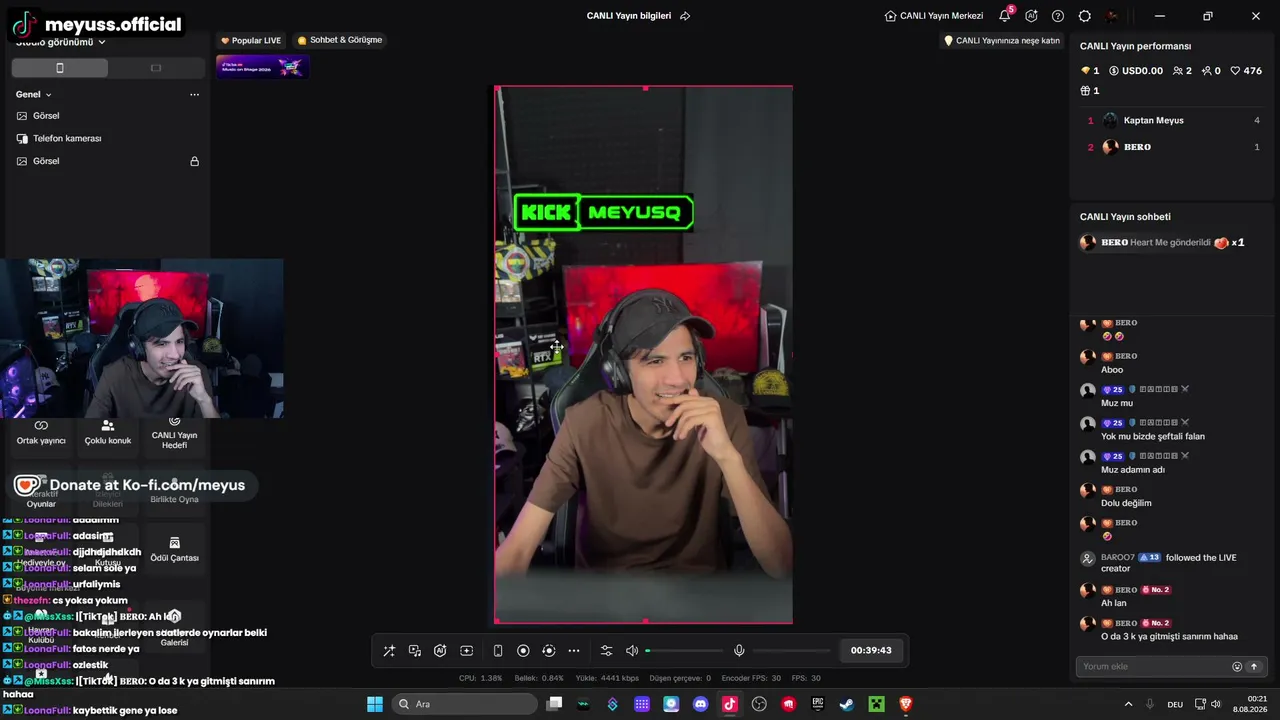Switch to portrait layout mode
The height and width of the screenshot is (720, 1280).
coord(60,68)
